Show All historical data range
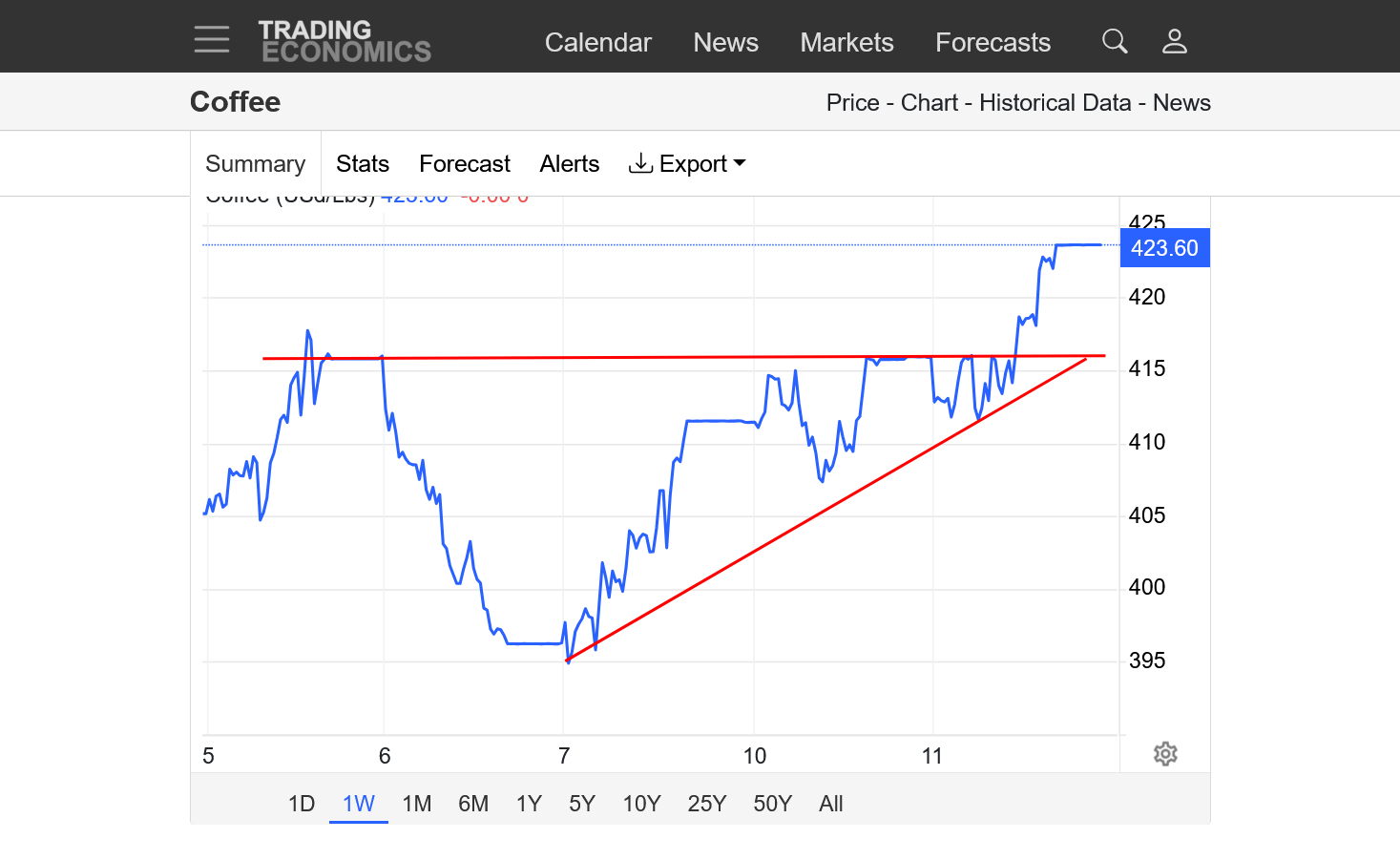1400x860 pixels. tap(830, 804)
